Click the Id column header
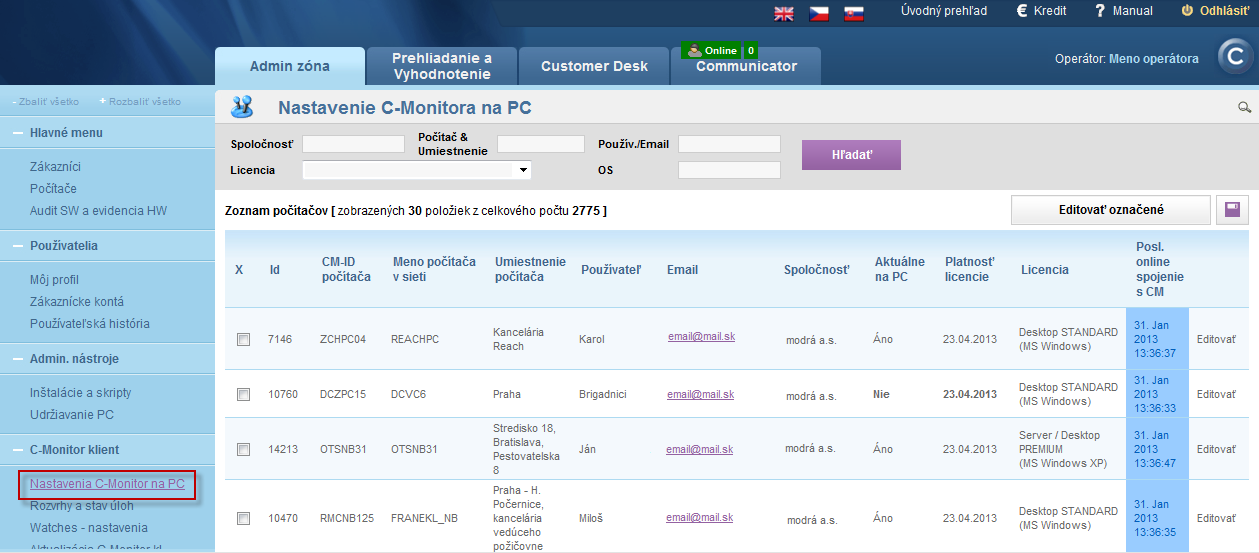The image size is (1259, 553). tap(274, 269)
